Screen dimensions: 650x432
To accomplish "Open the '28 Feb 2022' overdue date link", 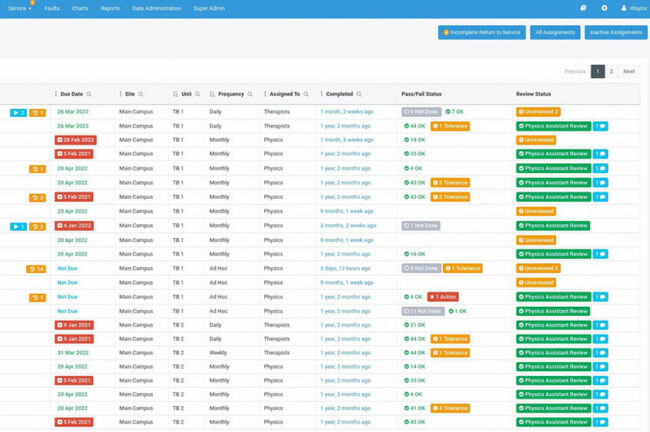I will click(x=76, y=140).
